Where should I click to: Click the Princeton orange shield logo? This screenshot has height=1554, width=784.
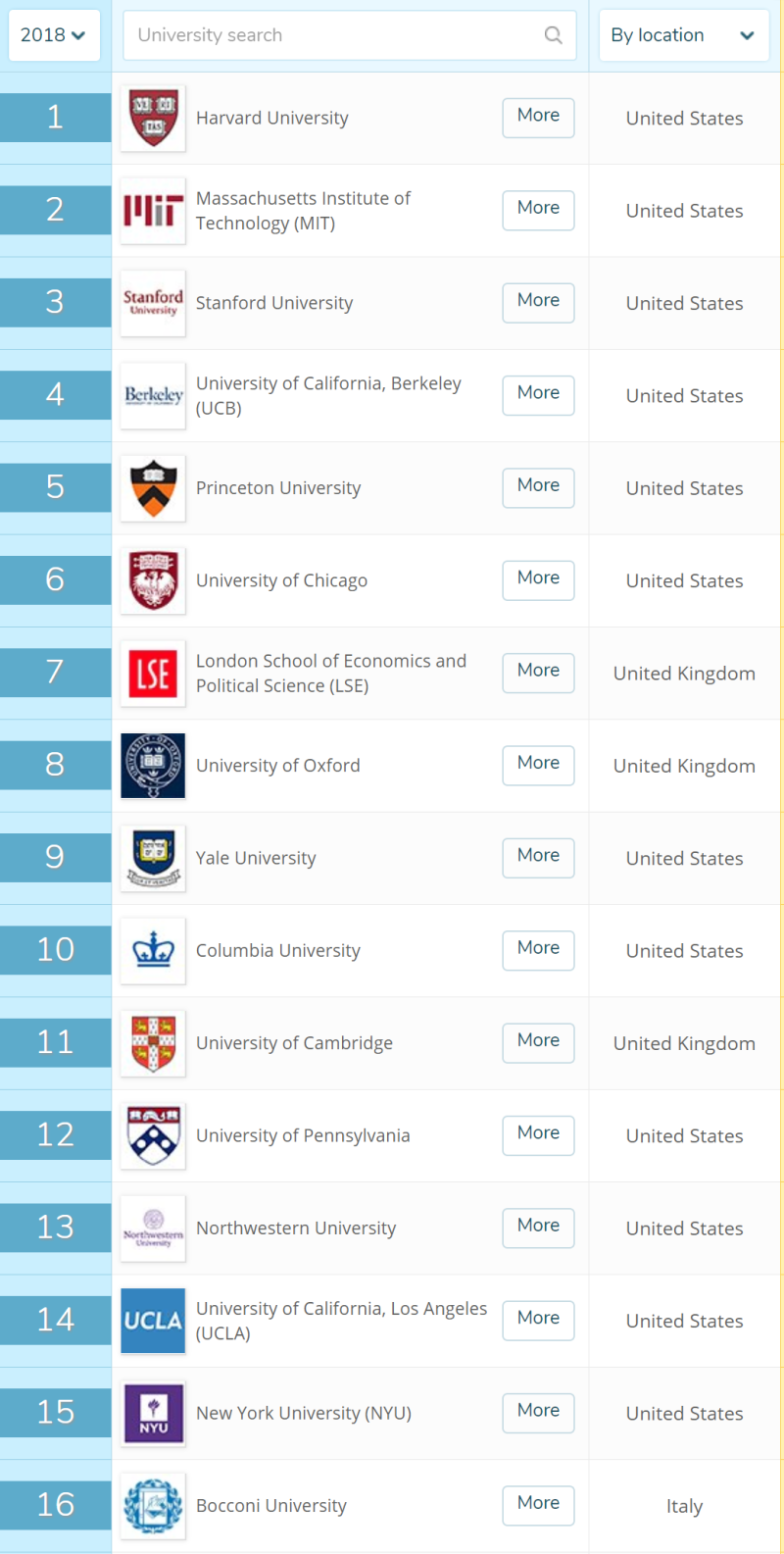(x=153, y=488)
